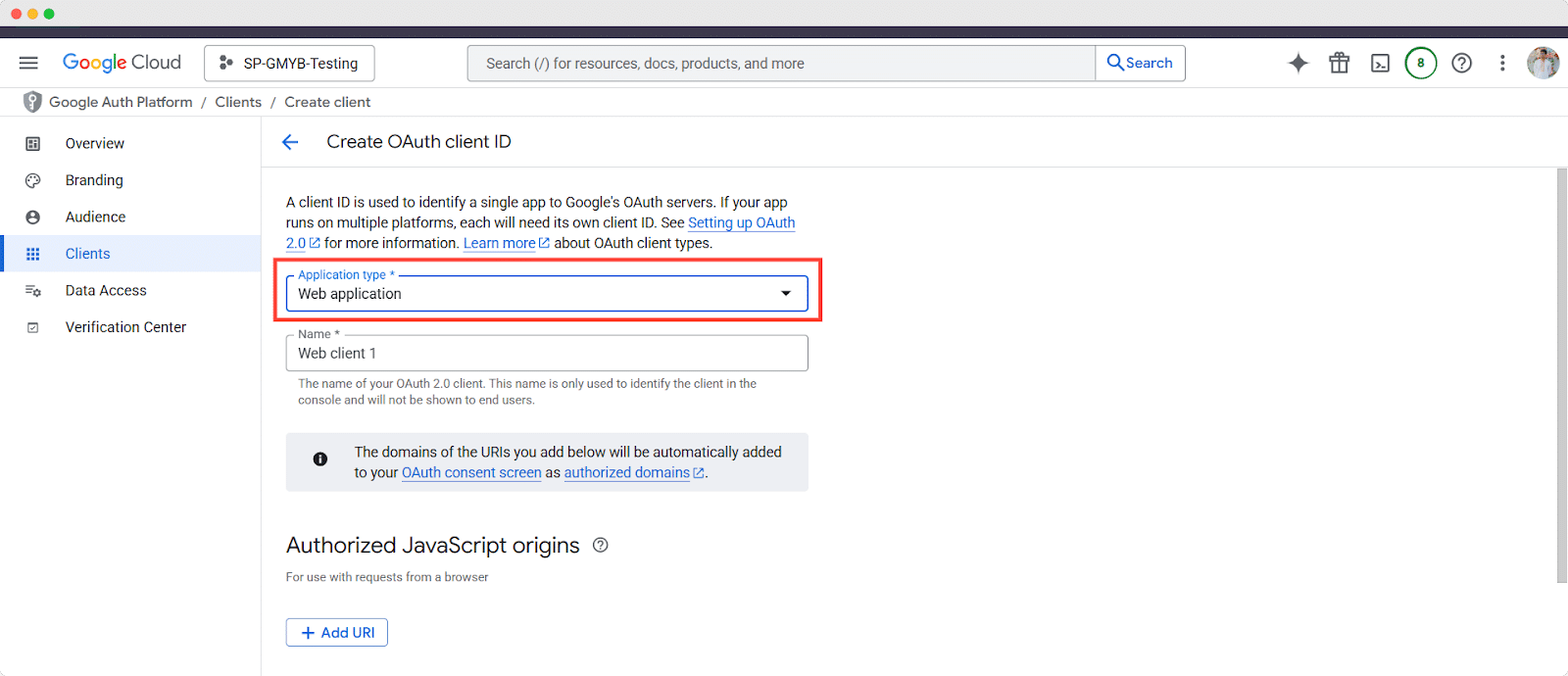This screenshot has width=1568, height=676.
Task: Open Audience in the sidebar
Action: (130, 217)
